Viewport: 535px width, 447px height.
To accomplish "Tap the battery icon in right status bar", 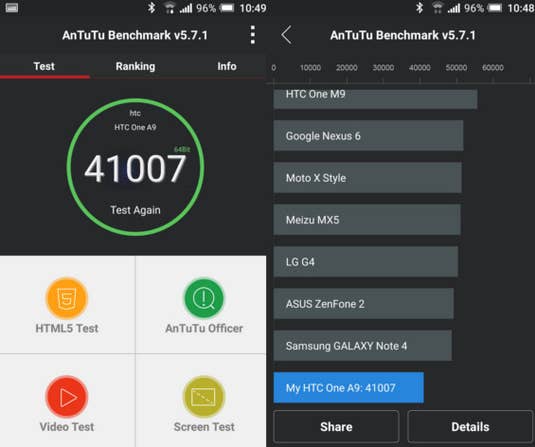I will [x=494, y=8].
